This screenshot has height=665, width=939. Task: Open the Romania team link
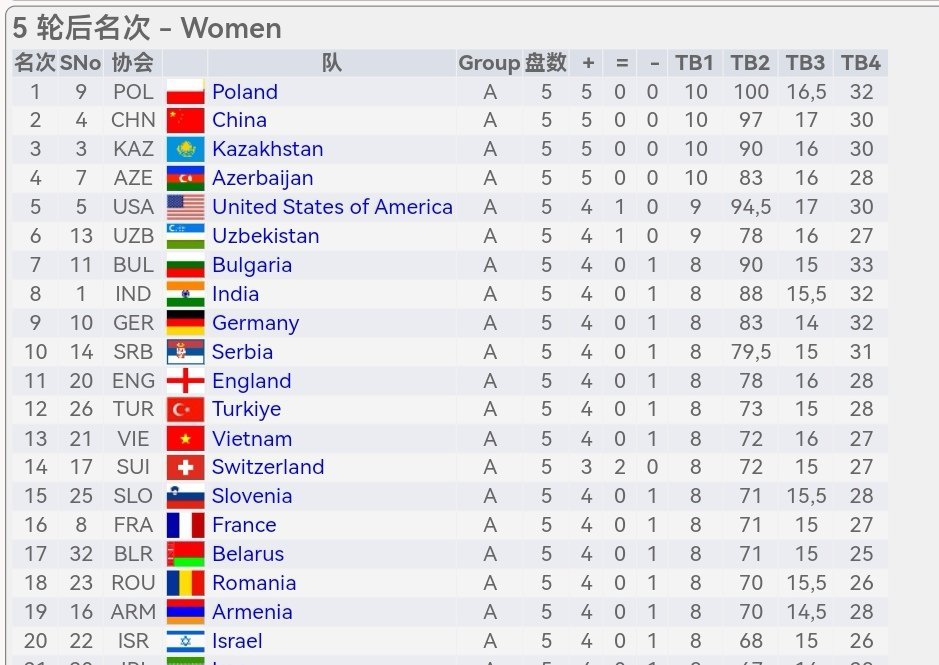pyautogui.click(x=254, y=583)
